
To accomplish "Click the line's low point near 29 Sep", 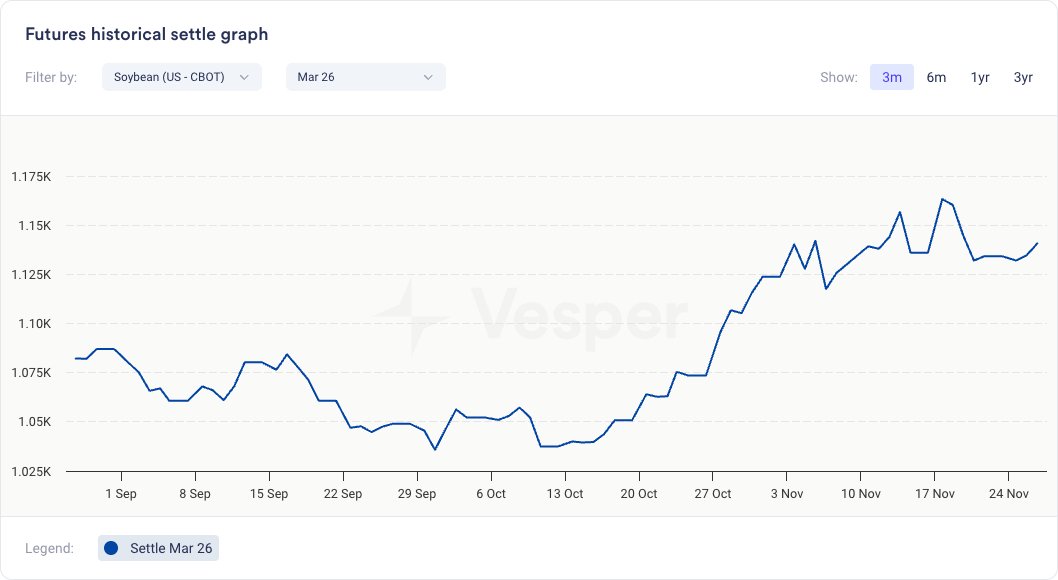I will pos(435,449).
